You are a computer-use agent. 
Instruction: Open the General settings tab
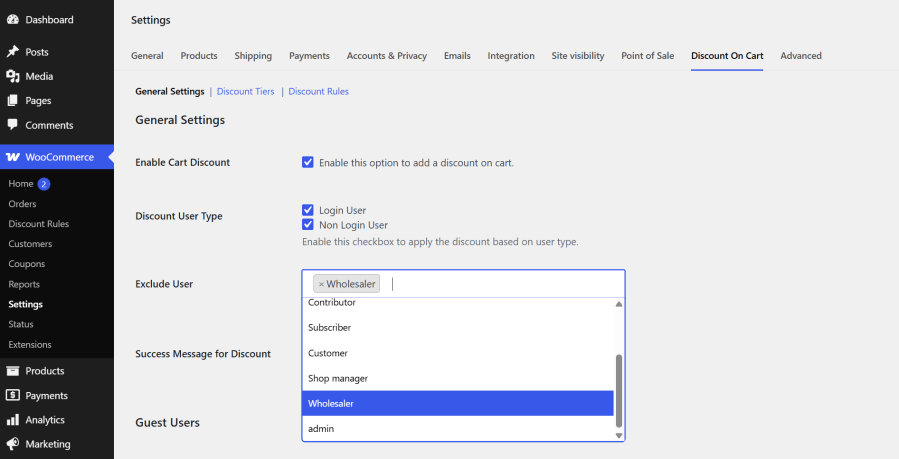click(147, 56)
